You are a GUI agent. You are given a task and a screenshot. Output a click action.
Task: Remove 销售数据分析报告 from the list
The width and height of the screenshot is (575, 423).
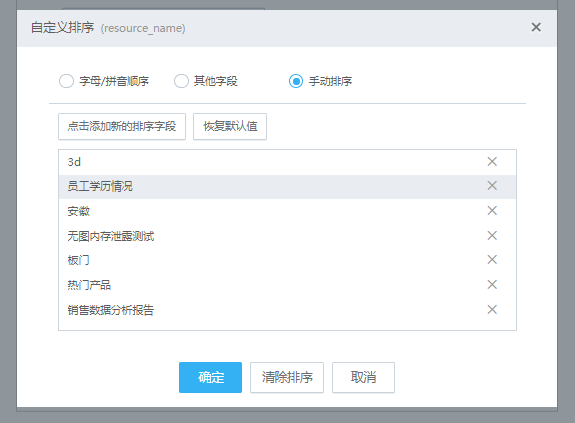[x=492, y=310]
